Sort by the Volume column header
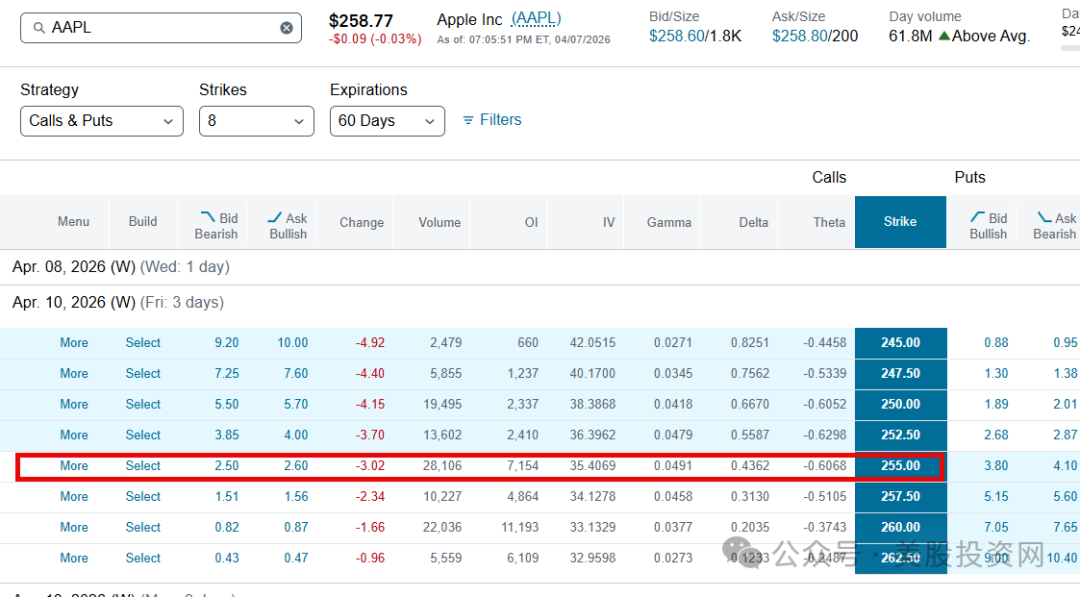Screen dimensions: 1080x597 click(x=439, y=222)
